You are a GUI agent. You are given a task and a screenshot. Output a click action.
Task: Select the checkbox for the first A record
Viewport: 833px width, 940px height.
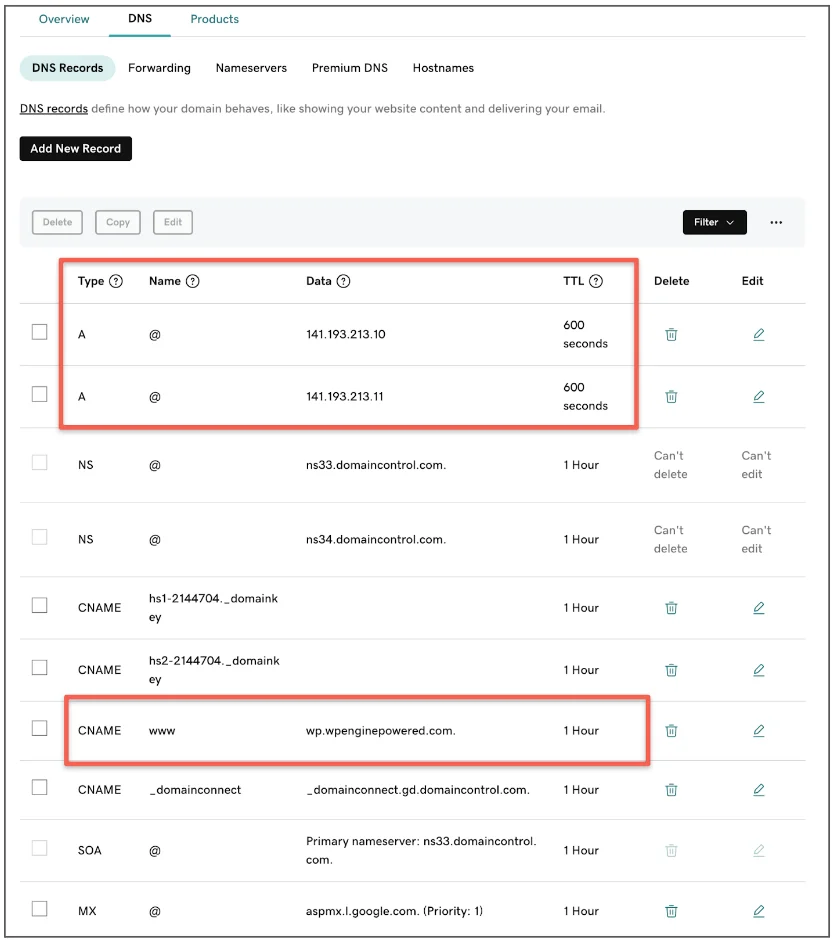(39, 331)
